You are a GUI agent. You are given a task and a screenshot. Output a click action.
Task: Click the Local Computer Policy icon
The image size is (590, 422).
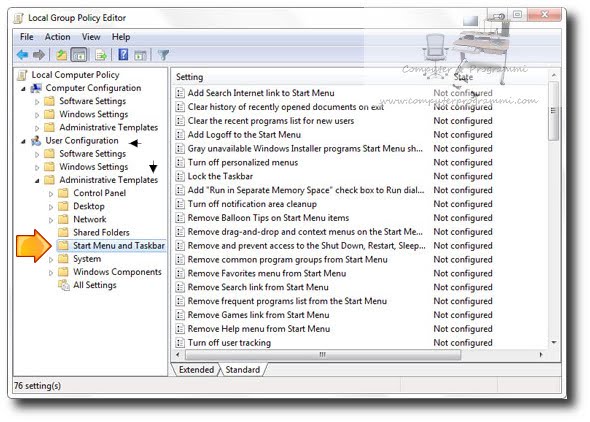(22, 75)
